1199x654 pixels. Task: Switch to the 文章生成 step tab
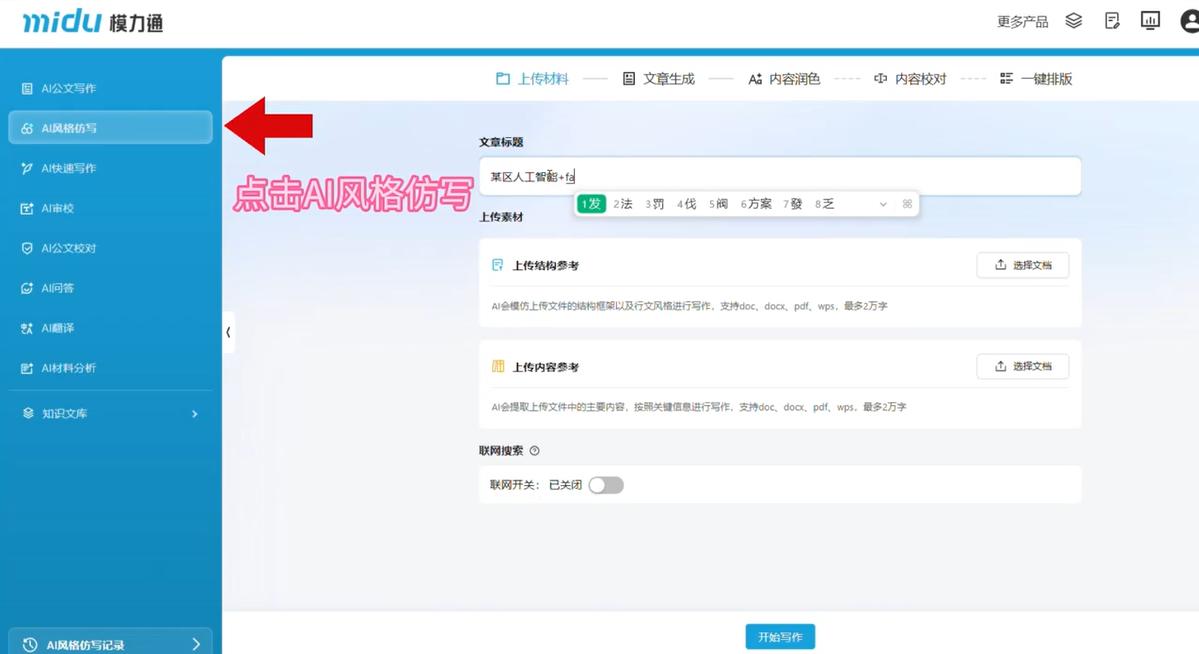pyautogui.click(x=658, y=79)
